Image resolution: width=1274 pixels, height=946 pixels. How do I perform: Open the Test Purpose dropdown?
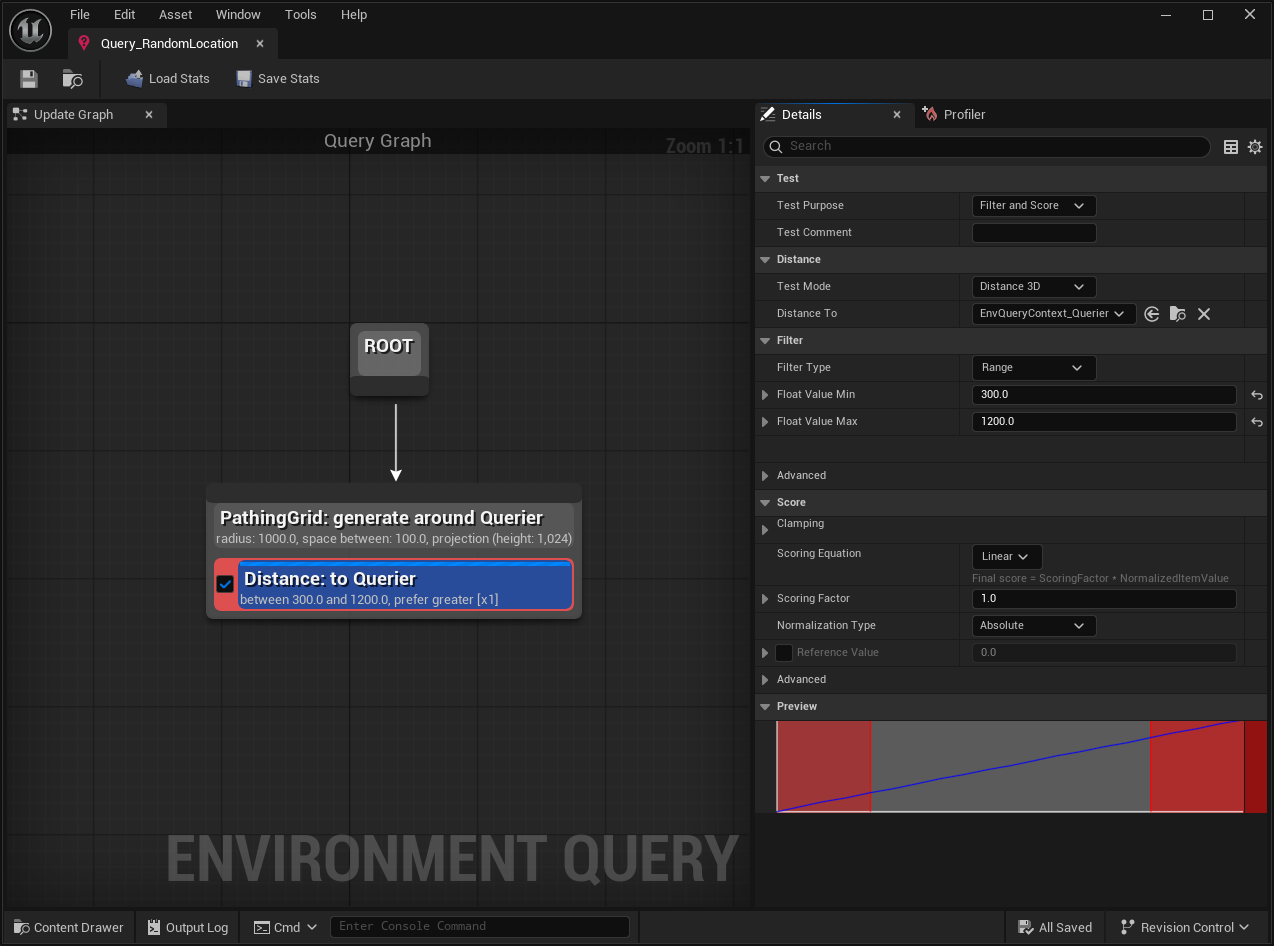point(1034,206)
